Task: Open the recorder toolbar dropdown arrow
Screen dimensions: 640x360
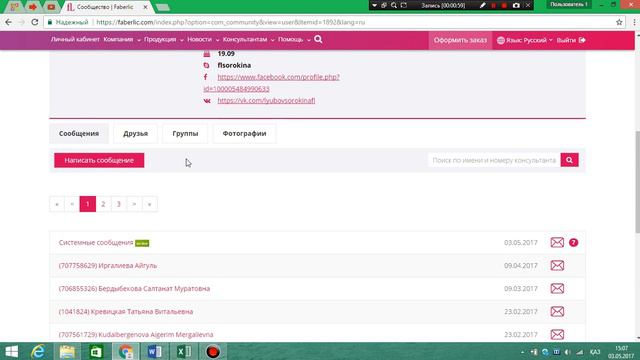Action: [374, 5]
